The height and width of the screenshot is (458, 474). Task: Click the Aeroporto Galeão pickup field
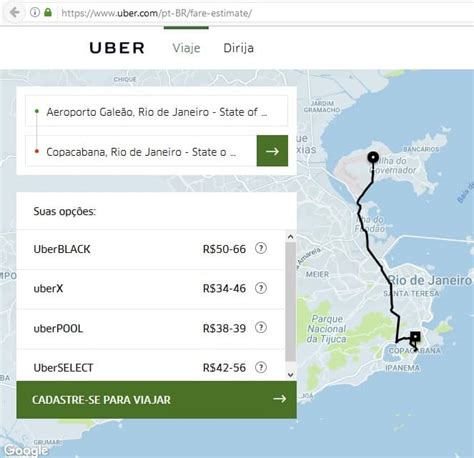[x=156, y=112]
